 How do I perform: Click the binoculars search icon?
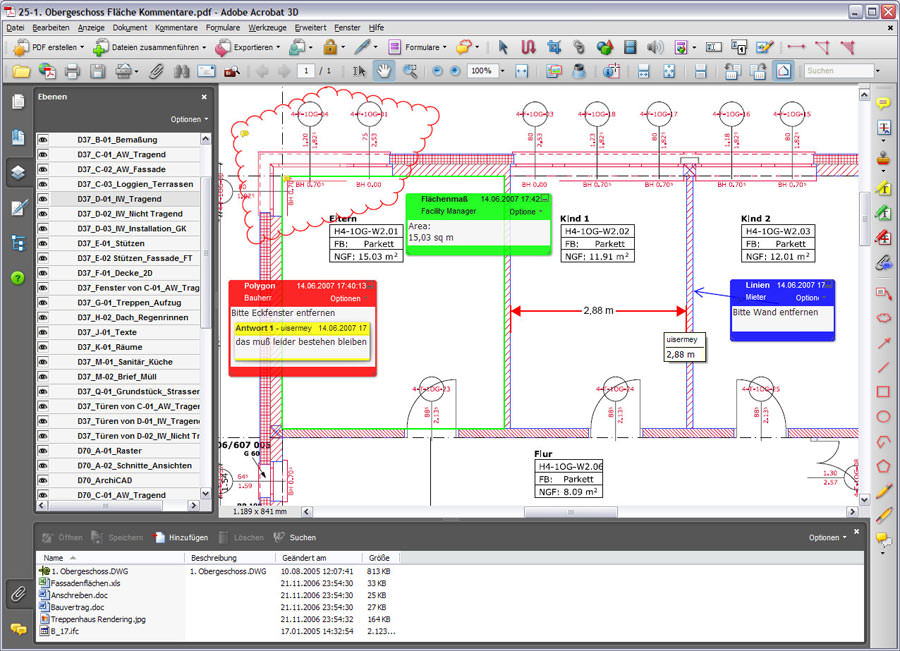181,71
